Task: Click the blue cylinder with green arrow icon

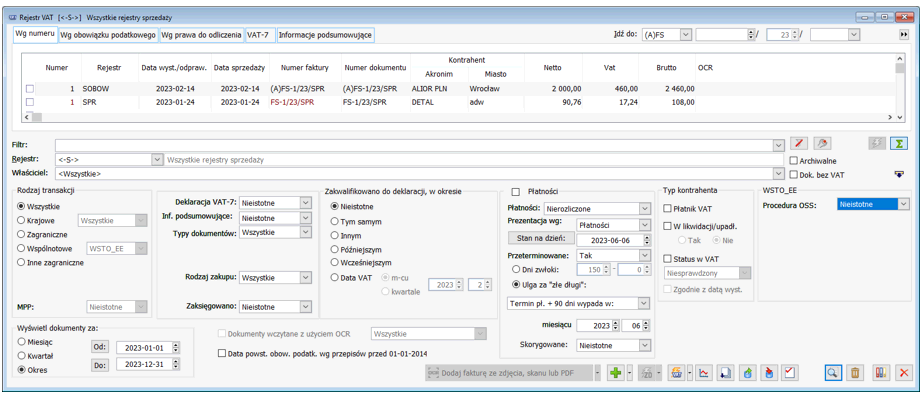Action: [x=747, y=372]
